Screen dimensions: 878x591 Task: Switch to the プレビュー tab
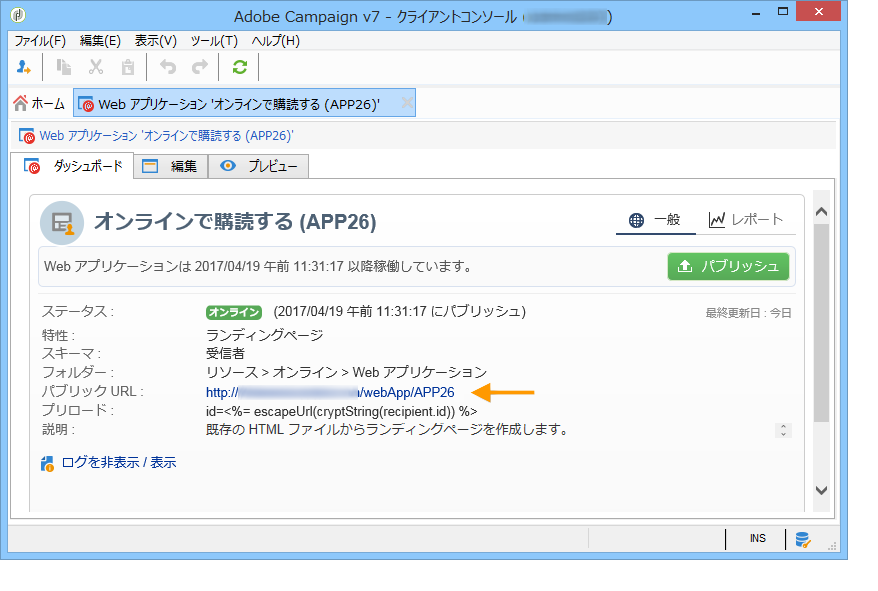click(259, 166)
